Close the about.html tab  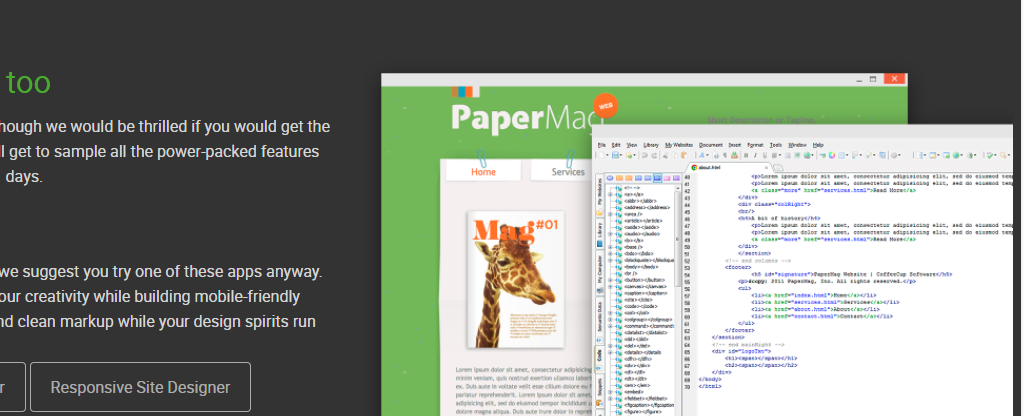[766, 168]
